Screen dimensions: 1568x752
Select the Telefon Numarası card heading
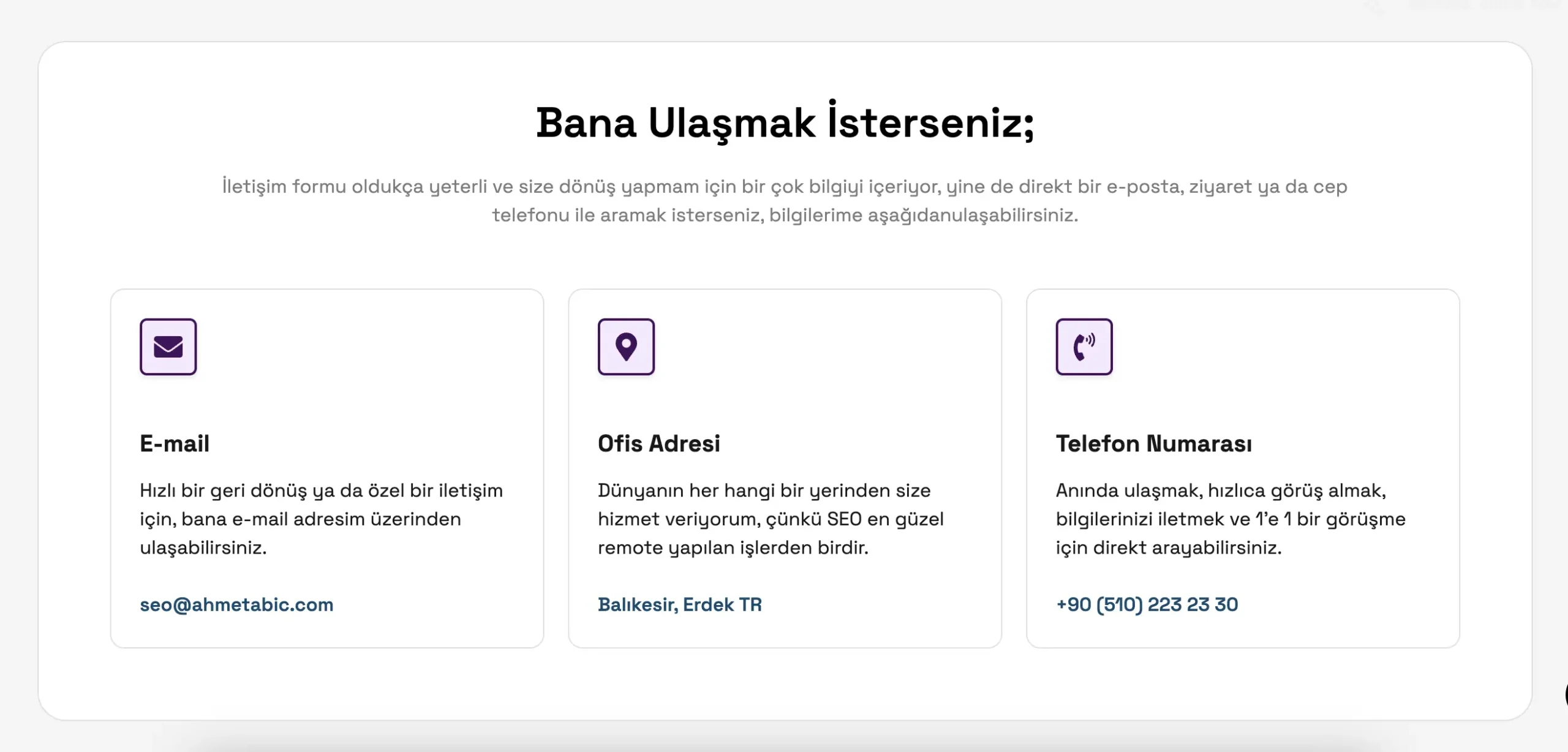(1154, 443)
